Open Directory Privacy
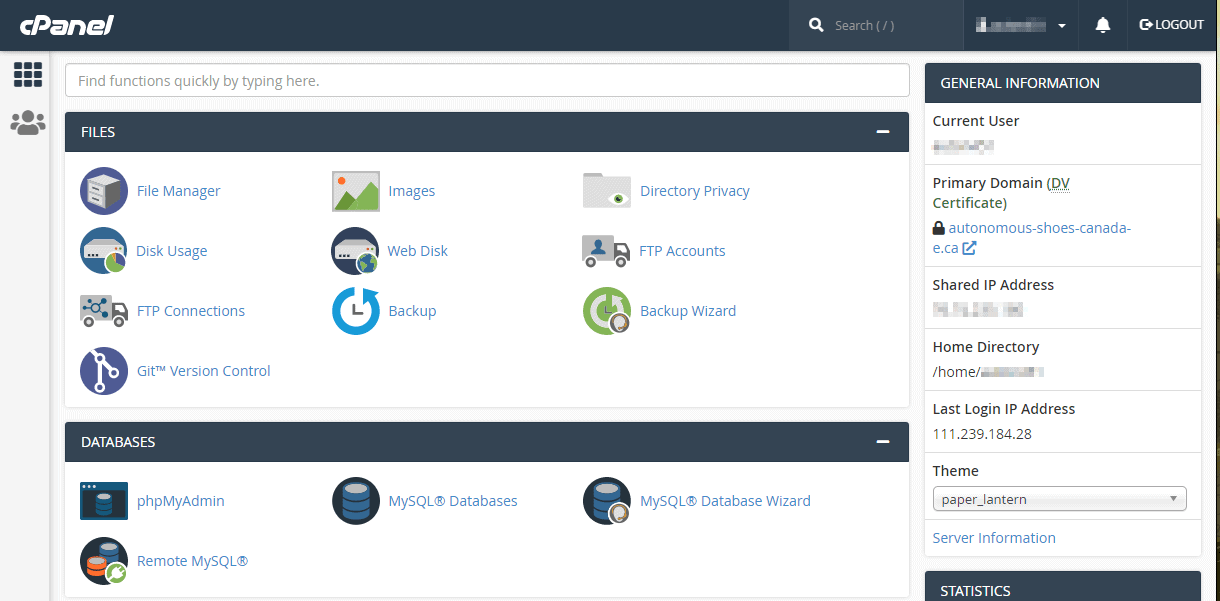Image resolution: width=1220 pixels, height=601 pixels. click(x=694, y=190)
